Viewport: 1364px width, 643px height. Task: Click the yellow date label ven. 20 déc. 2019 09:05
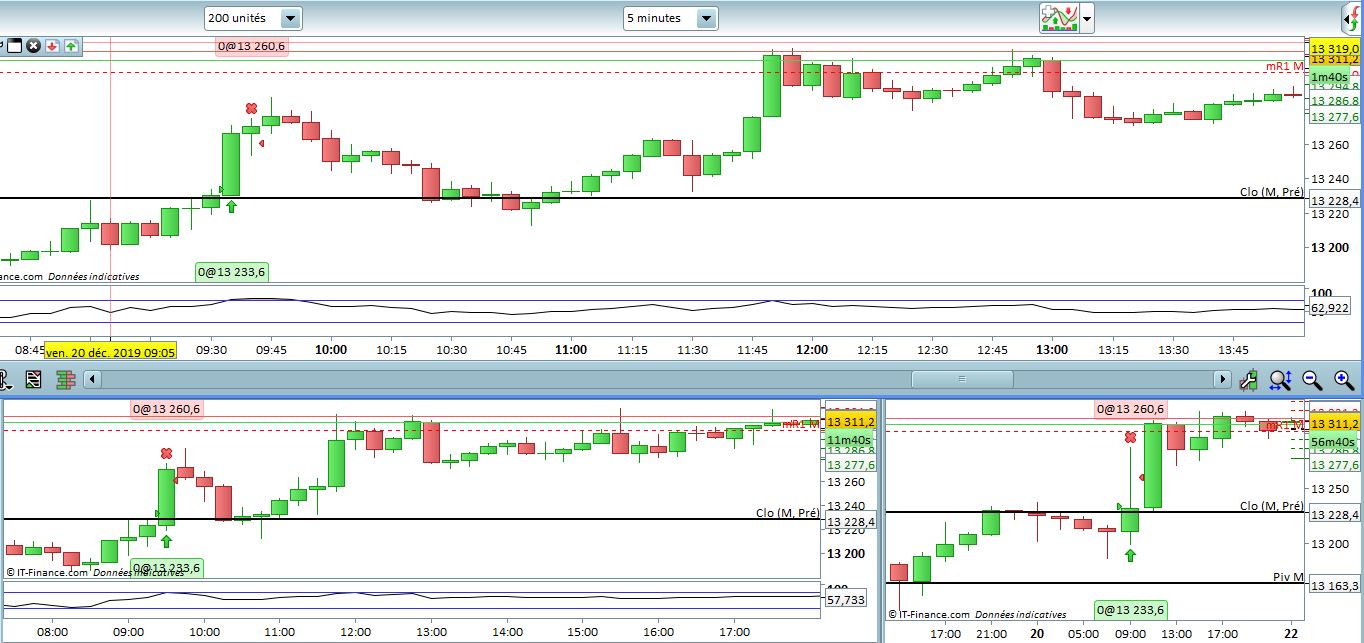pyautogui.click(x=111, y=352)
